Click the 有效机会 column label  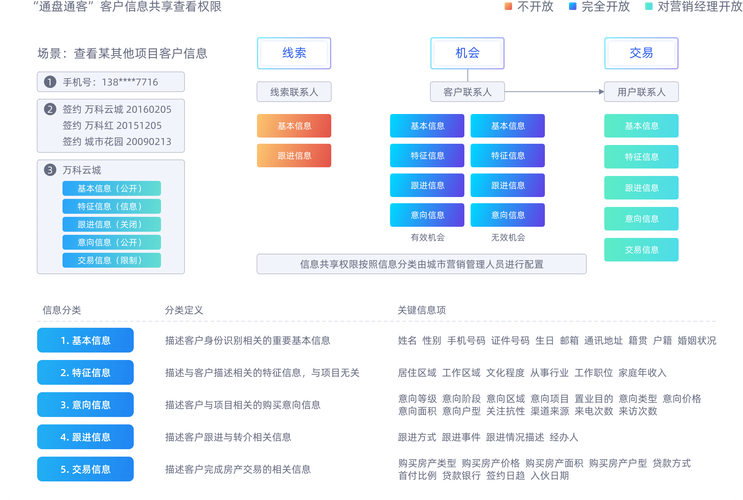click(x=427, y=237)
